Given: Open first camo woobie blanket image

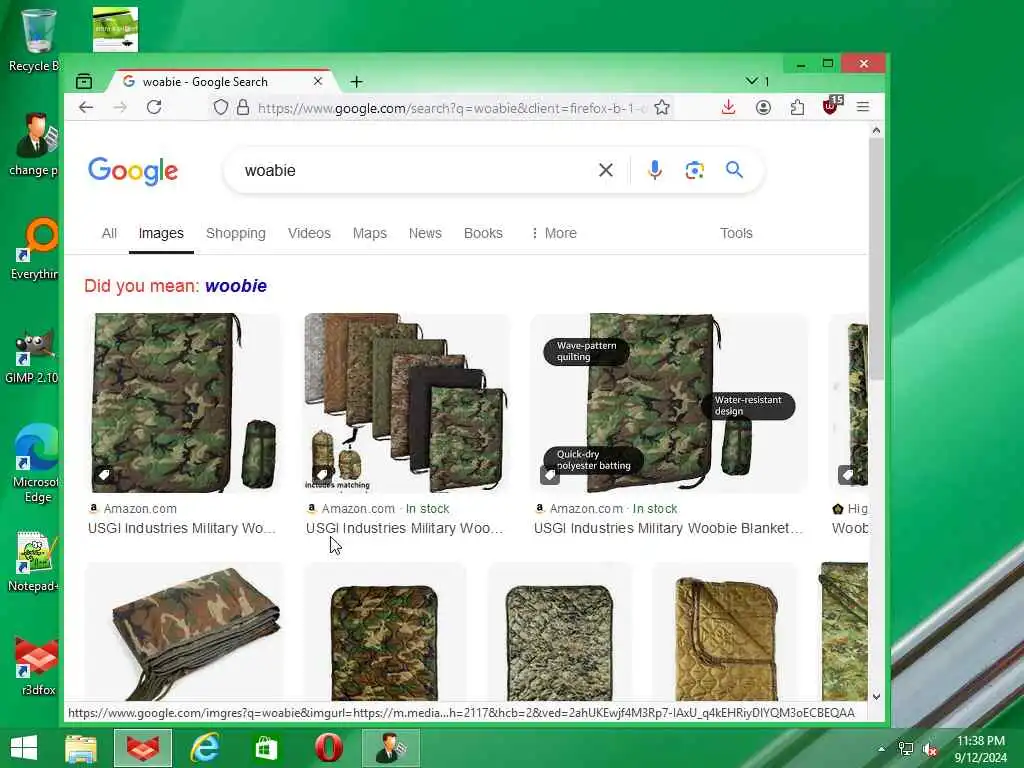Looking at the screenshot, I should click(184, 403).
